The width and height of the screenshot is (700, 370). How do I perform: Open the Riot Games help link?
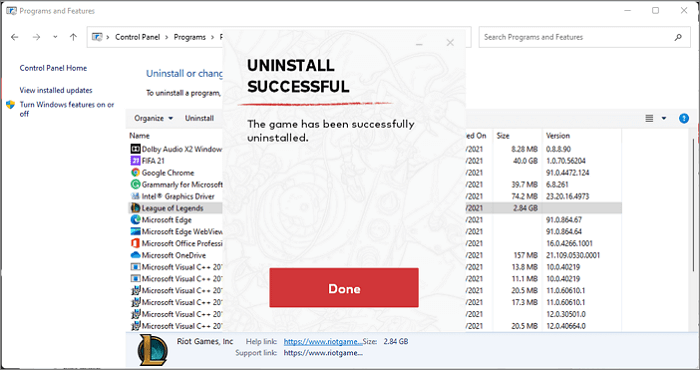(323, 341)
